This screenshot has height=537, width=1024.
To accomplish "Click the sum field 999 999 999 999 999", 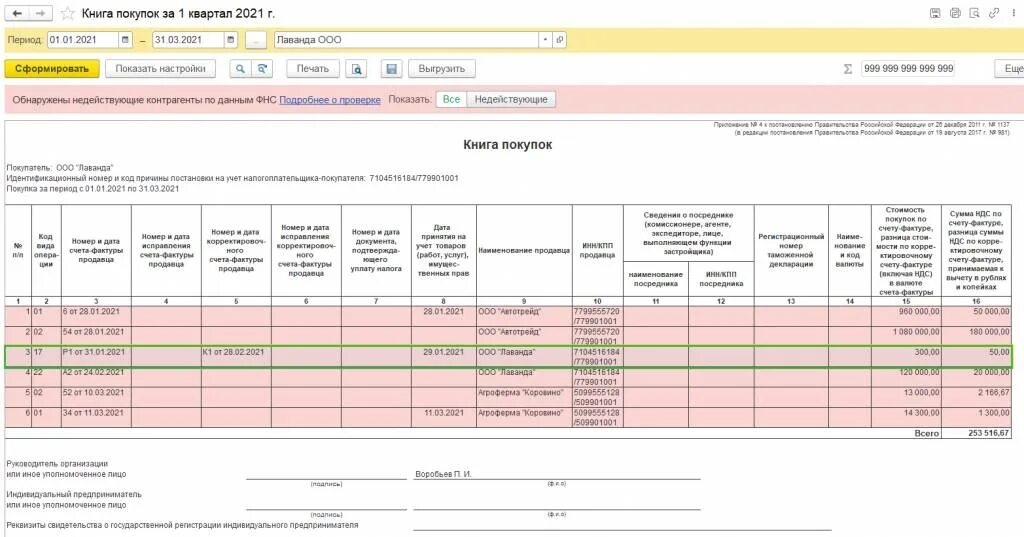I will pyautogui.click(x=908, y=69).
